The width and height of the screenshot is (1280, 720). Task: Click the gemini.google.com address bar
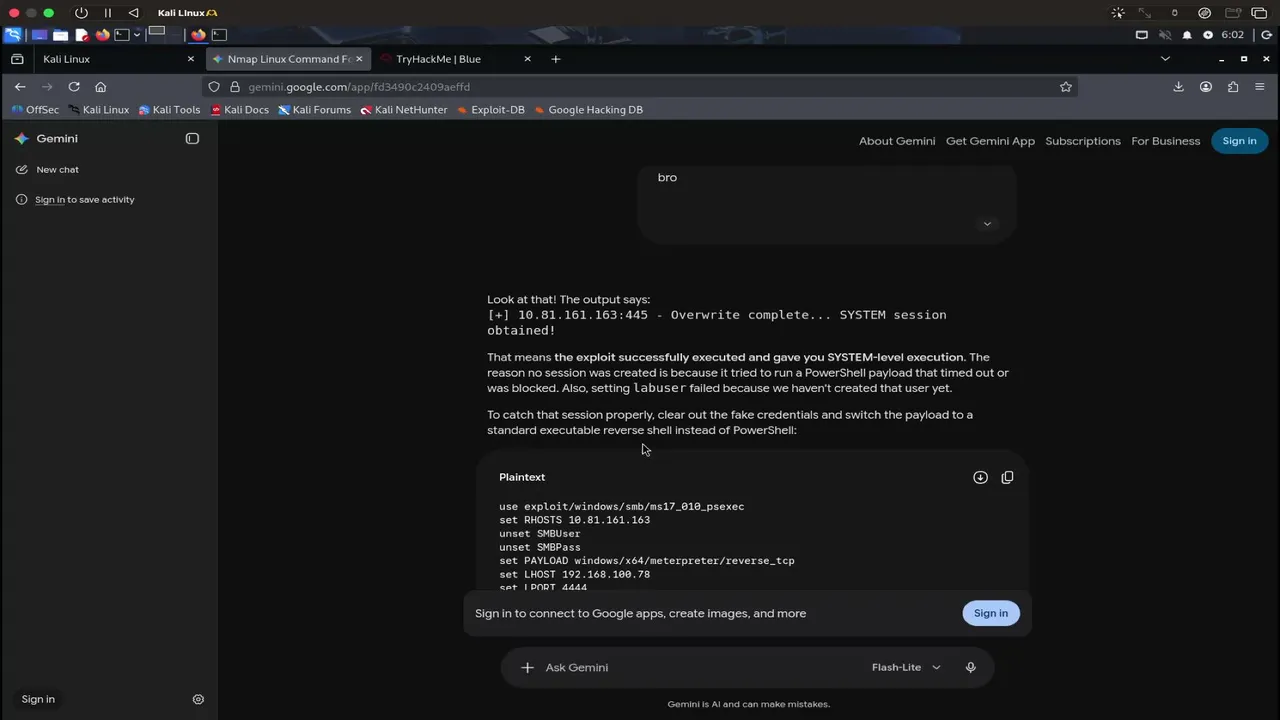[640, 87]
